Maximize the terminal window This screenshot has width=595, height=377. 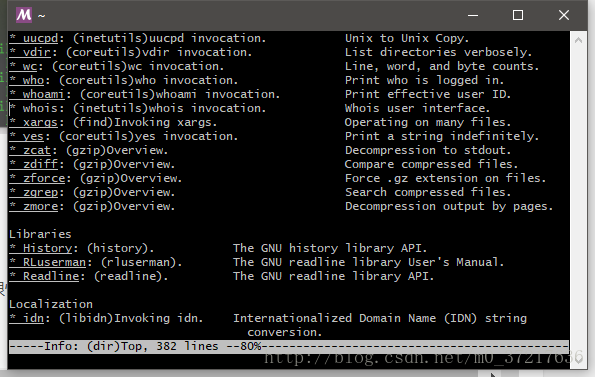click(x=518, y=15)
